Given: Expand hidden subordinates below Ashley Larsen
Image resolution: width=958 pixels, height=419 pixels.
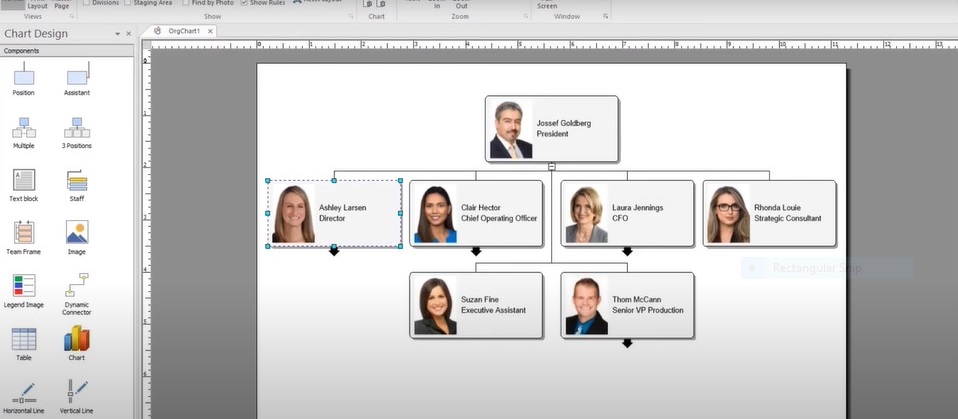Looking at the screenshot, I should pos(334,251).
